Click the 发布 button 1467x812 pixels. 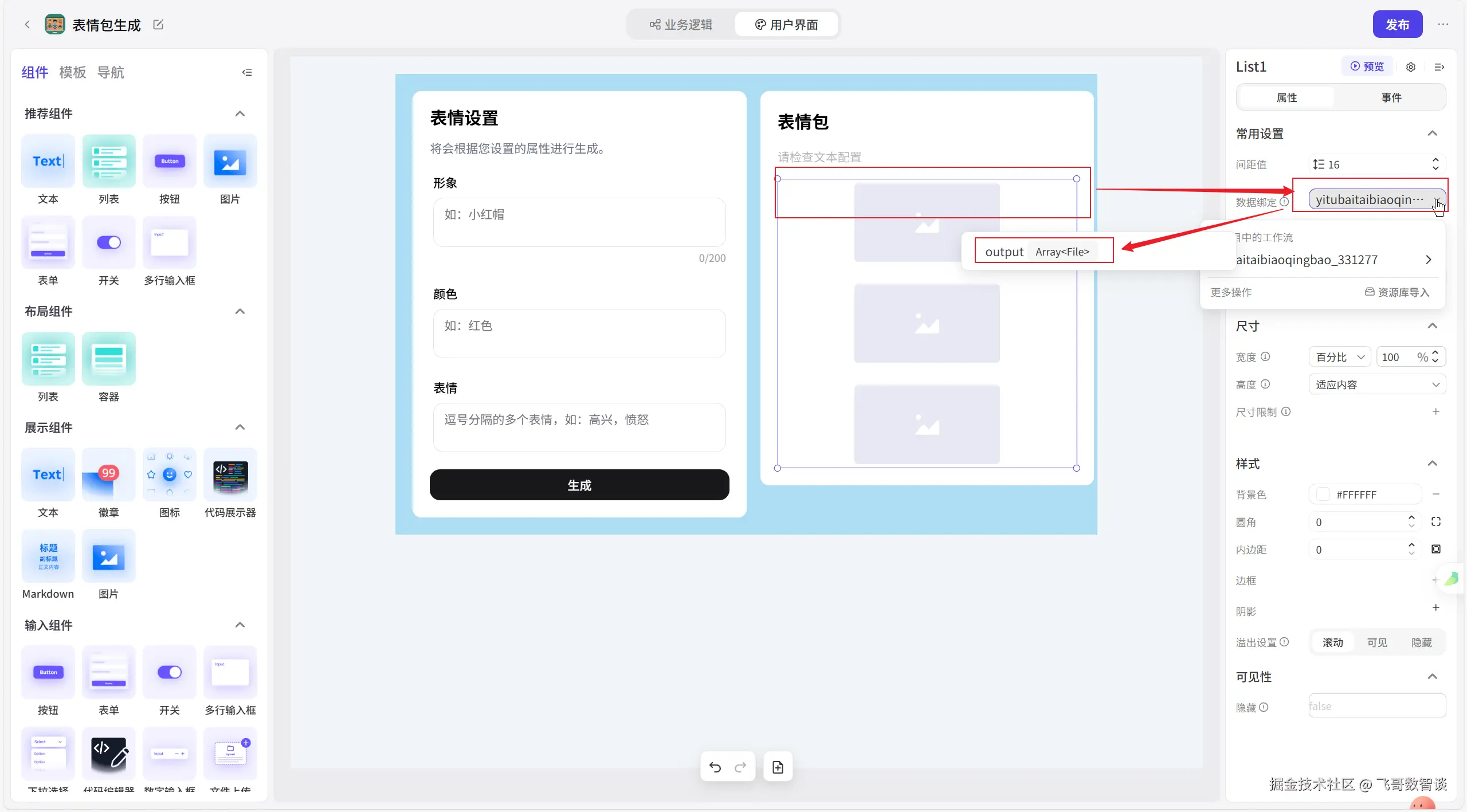1397,25
